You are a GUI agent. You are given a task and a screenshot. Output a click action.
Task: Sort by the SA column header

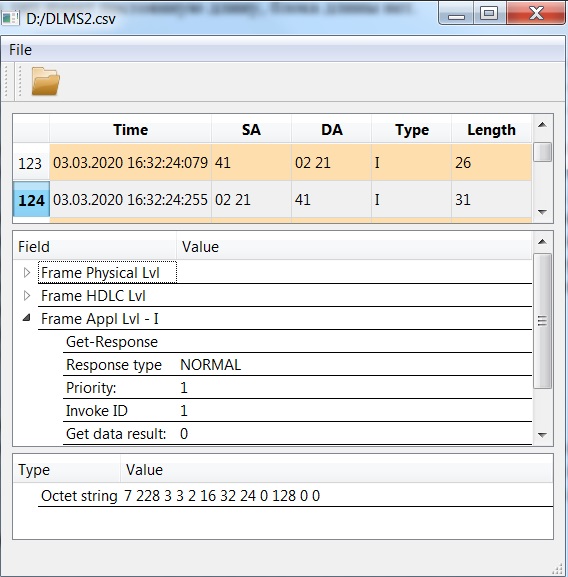pos(251,130)
